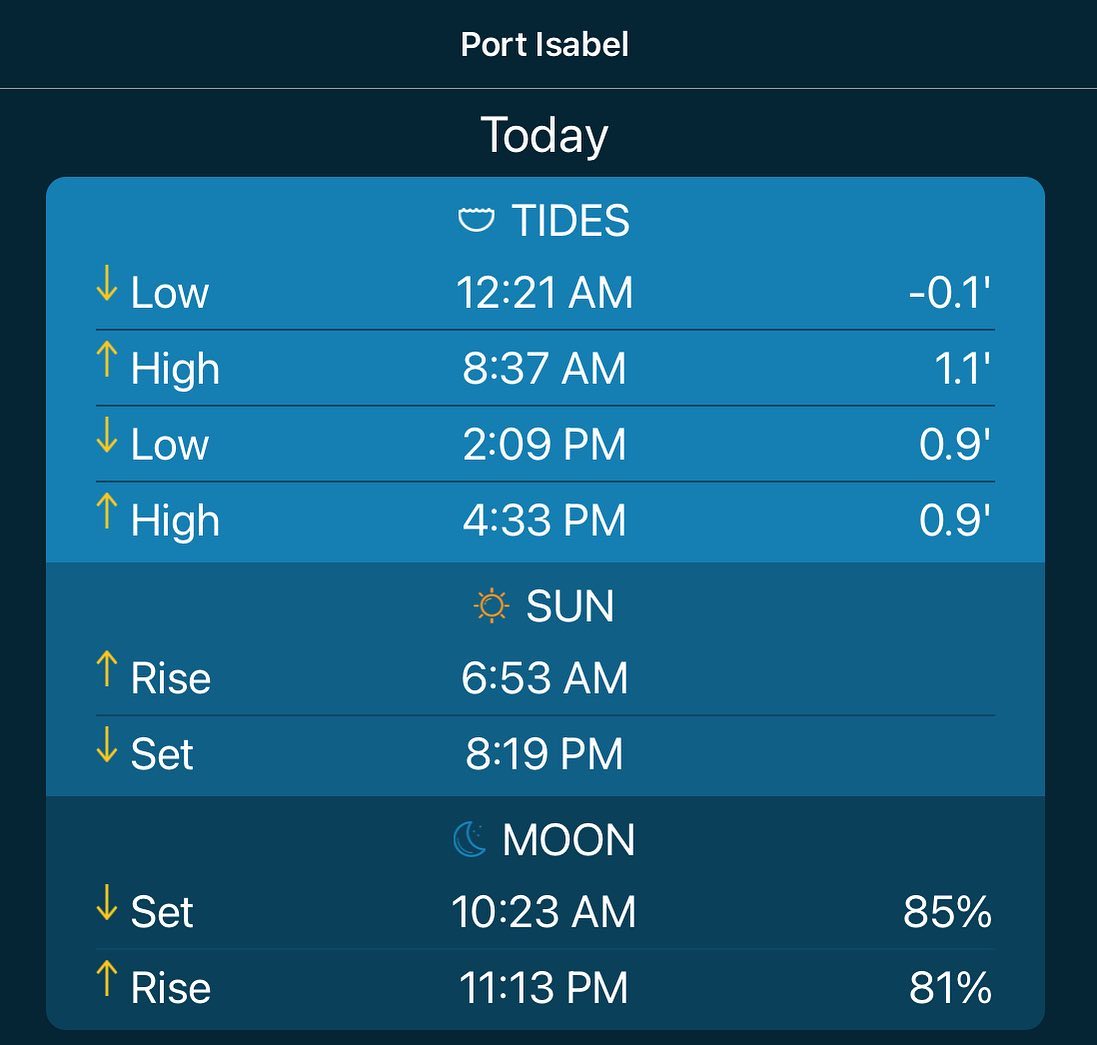1097x1045 pixels.
Task: Tap the 85% moon illumination value
Action: pos(947,912)
